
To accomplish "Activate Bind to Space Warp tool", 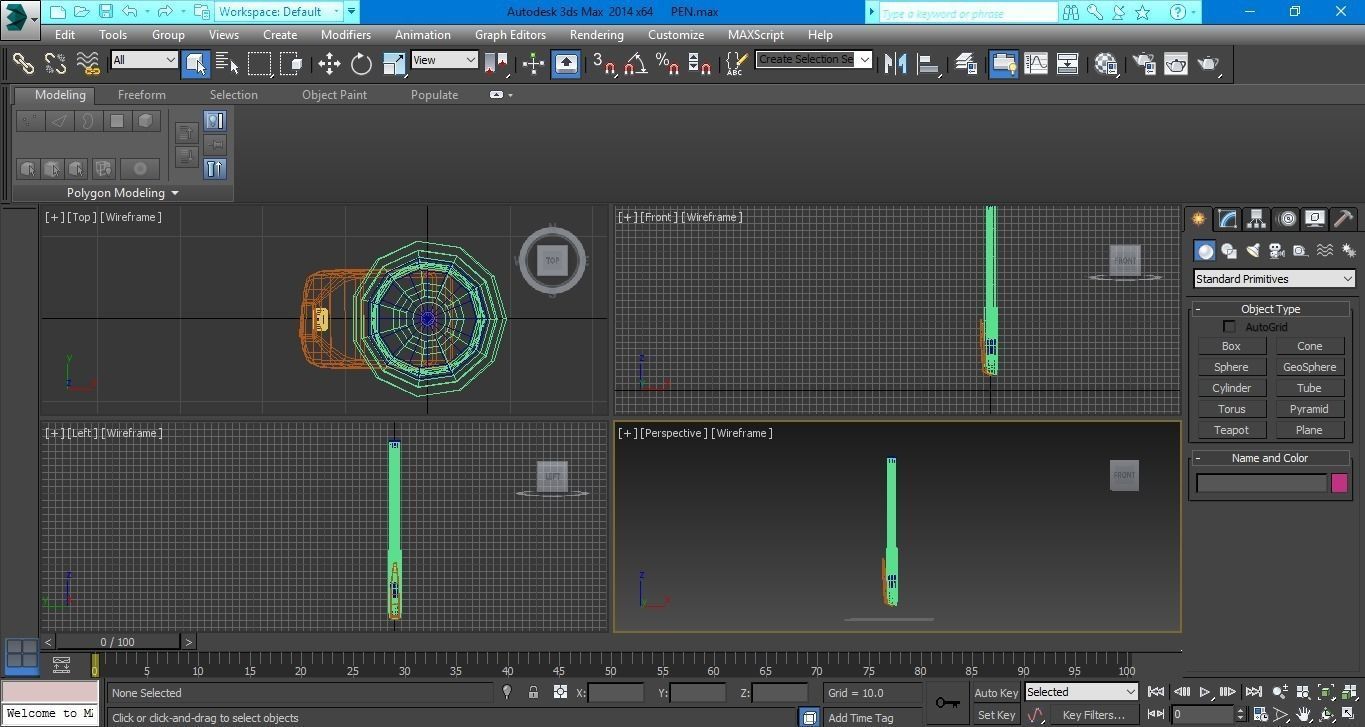I will coord(88,64).
